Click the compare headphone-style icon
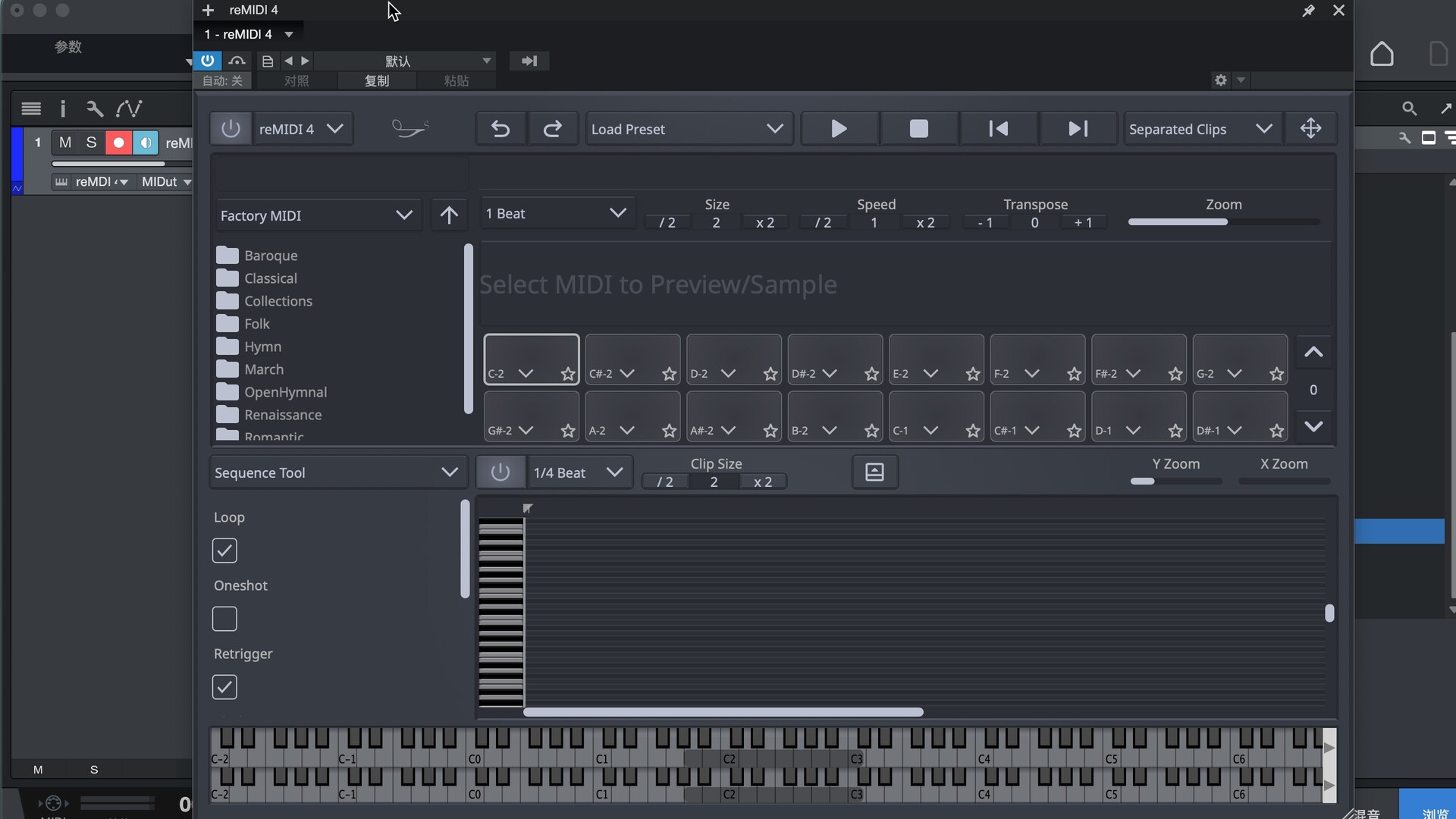 coord(237,61)
